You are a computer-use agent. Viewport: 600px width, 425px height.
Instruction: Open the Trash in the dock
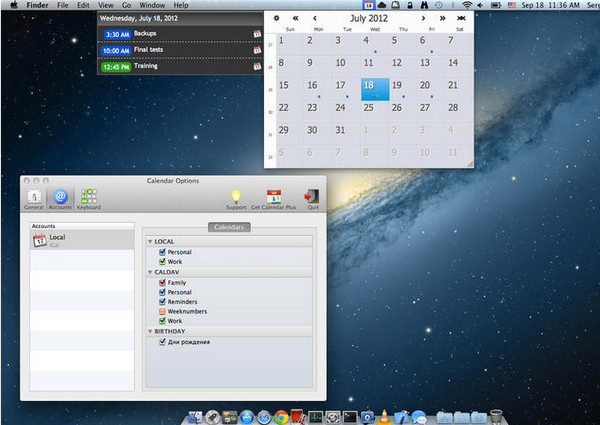click(496, 417)
